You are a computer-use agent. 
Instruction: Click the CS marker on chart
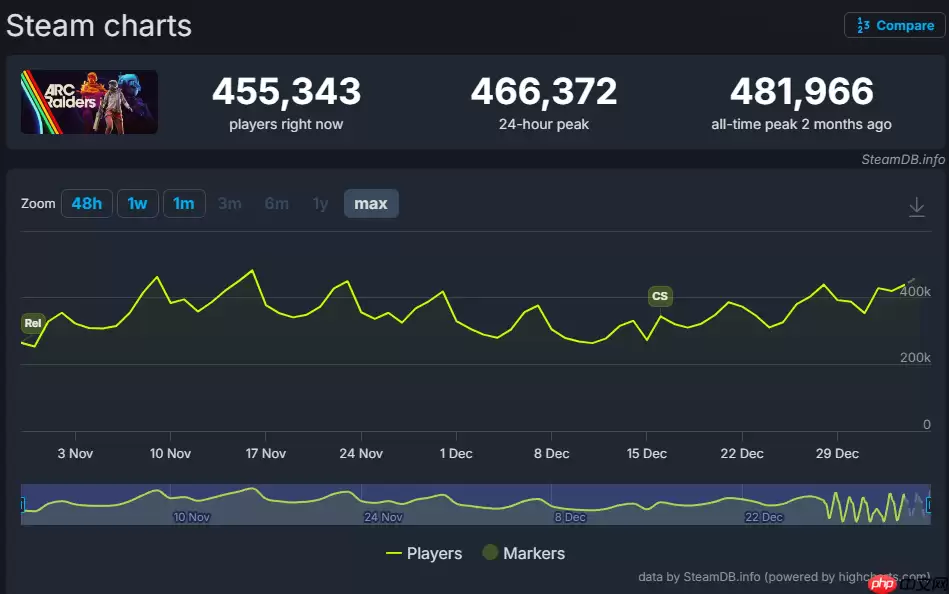[659, 296]
